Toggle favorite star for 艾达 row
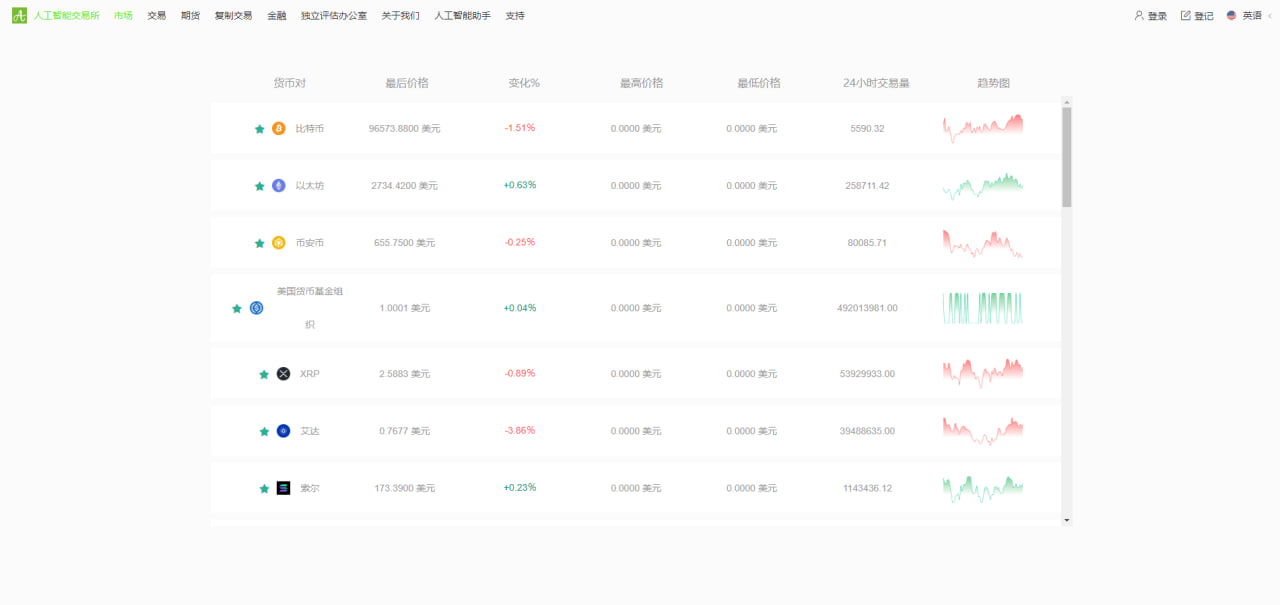The height and width of the screenshot is (605, 1280). tap(264, 431)
